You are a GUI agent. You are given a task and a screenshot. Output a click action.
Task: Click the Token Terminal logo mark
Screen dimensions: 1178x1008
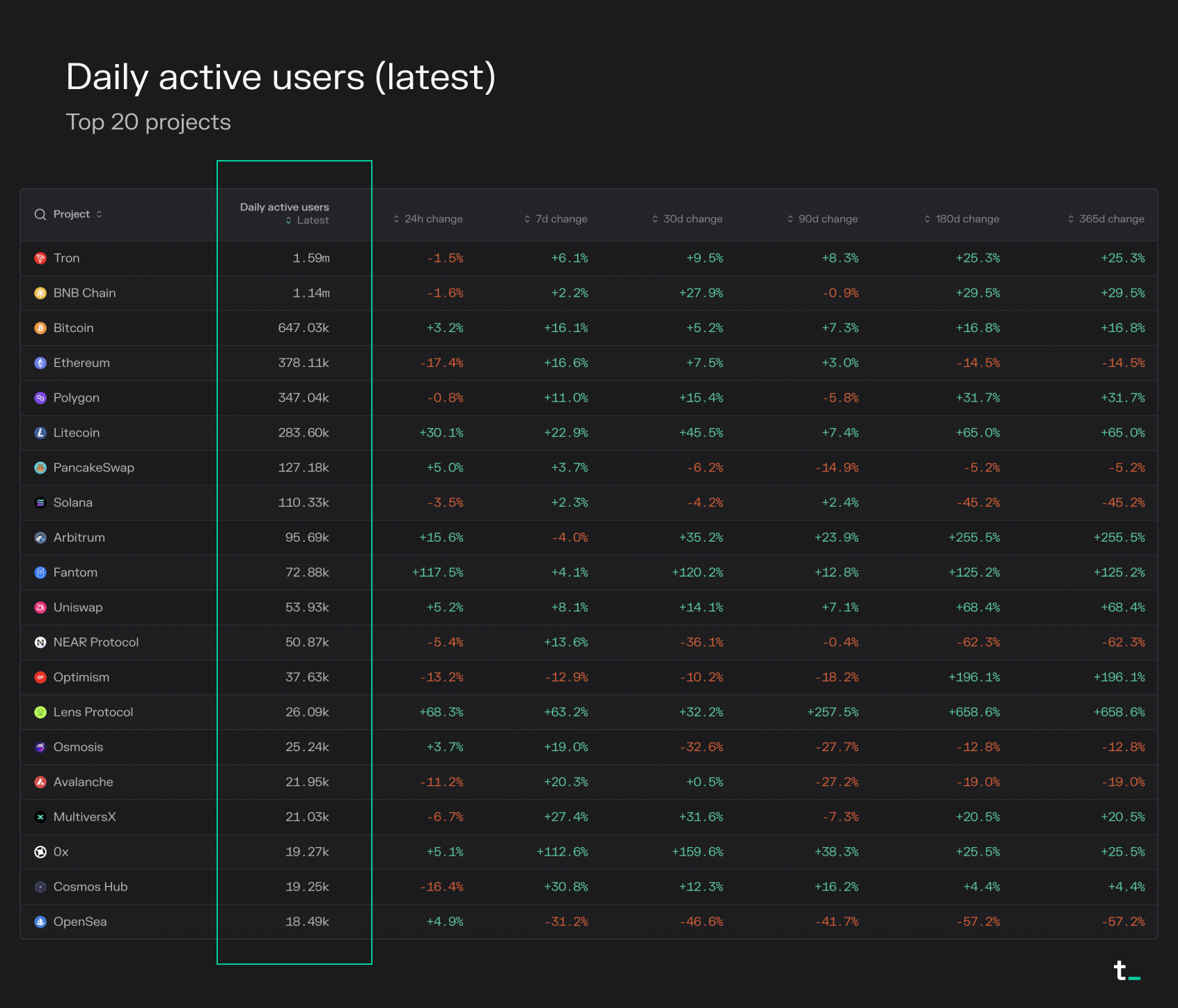[x=1126, y=970]
